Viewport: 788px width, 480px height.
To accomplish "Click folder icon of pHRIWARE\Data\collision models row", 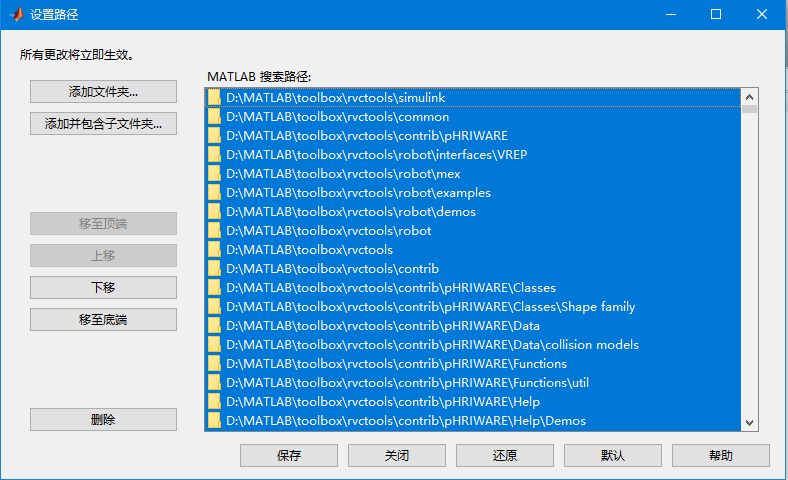I will coord(215,344).
